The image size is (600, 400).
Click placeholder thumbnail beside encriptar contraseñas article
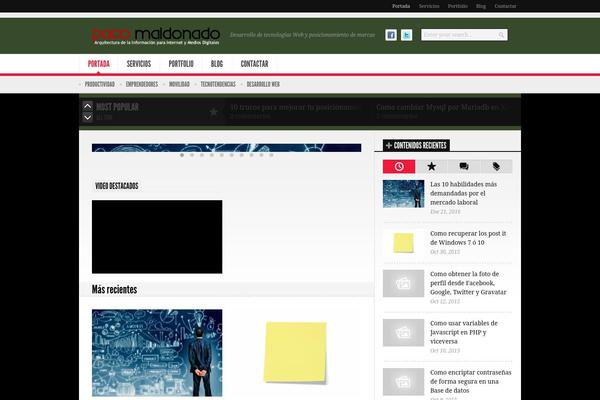coord(403,382)
